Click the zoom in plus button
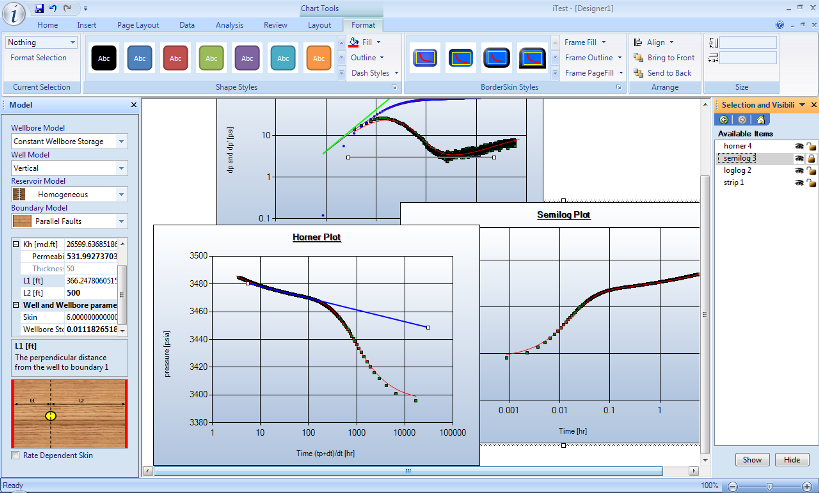Viewport: 819px width, 493px height. coord(807,486)
